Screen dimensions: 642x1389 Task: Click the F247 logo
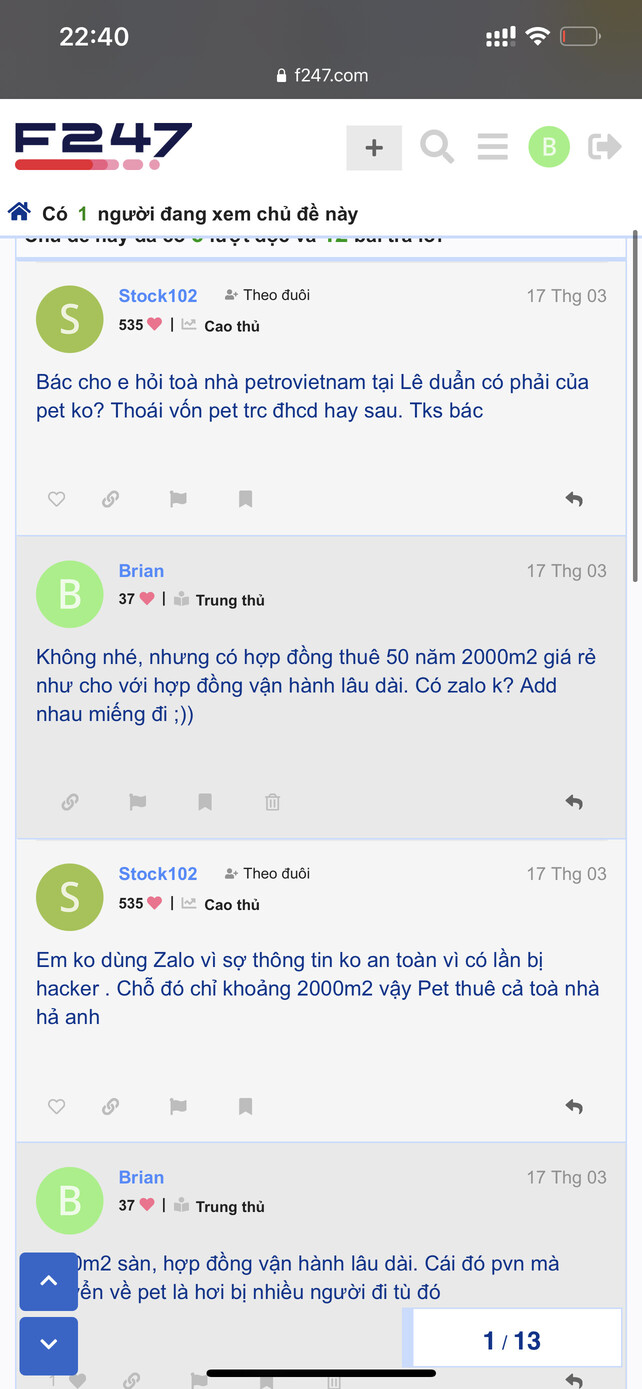click(103, 146)
